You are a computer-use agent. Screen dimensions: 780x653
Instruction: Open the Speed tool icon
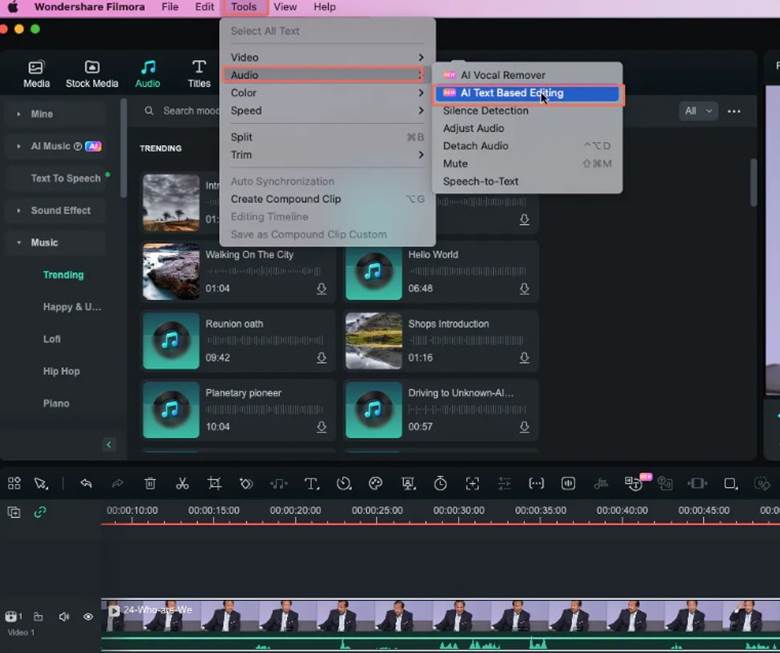click(344, 483)
